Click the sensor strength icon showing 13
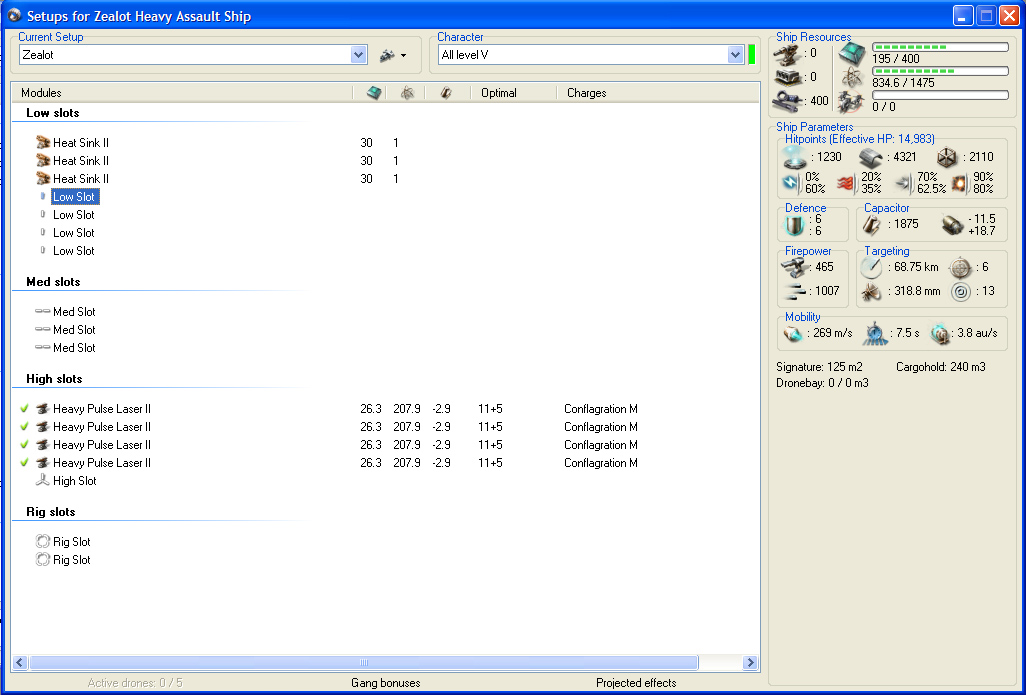The image size is (1026, 695). point(961,291)
